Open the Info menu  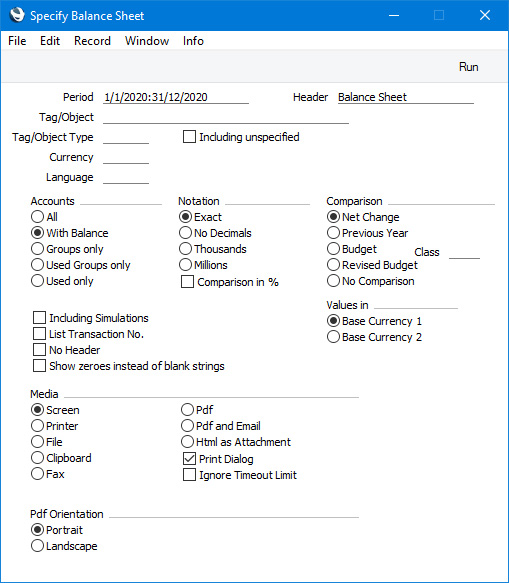(193, 41)
